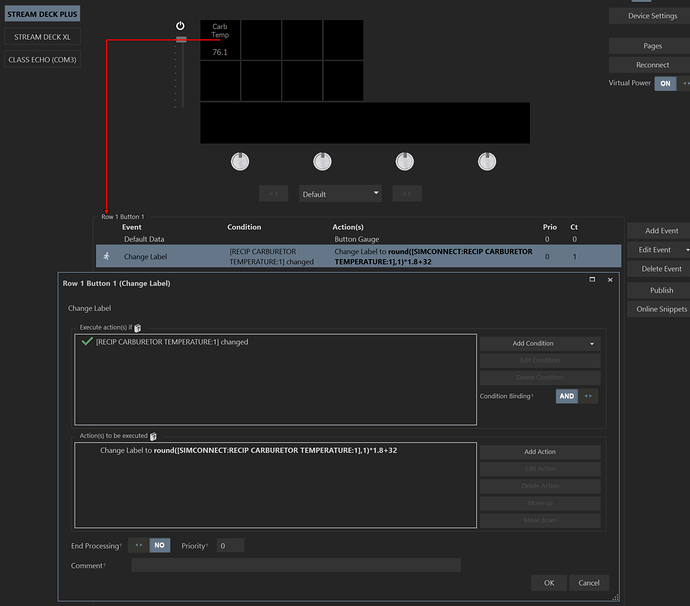
Task: Click the Delete Condition button
Action: point(540,378)
